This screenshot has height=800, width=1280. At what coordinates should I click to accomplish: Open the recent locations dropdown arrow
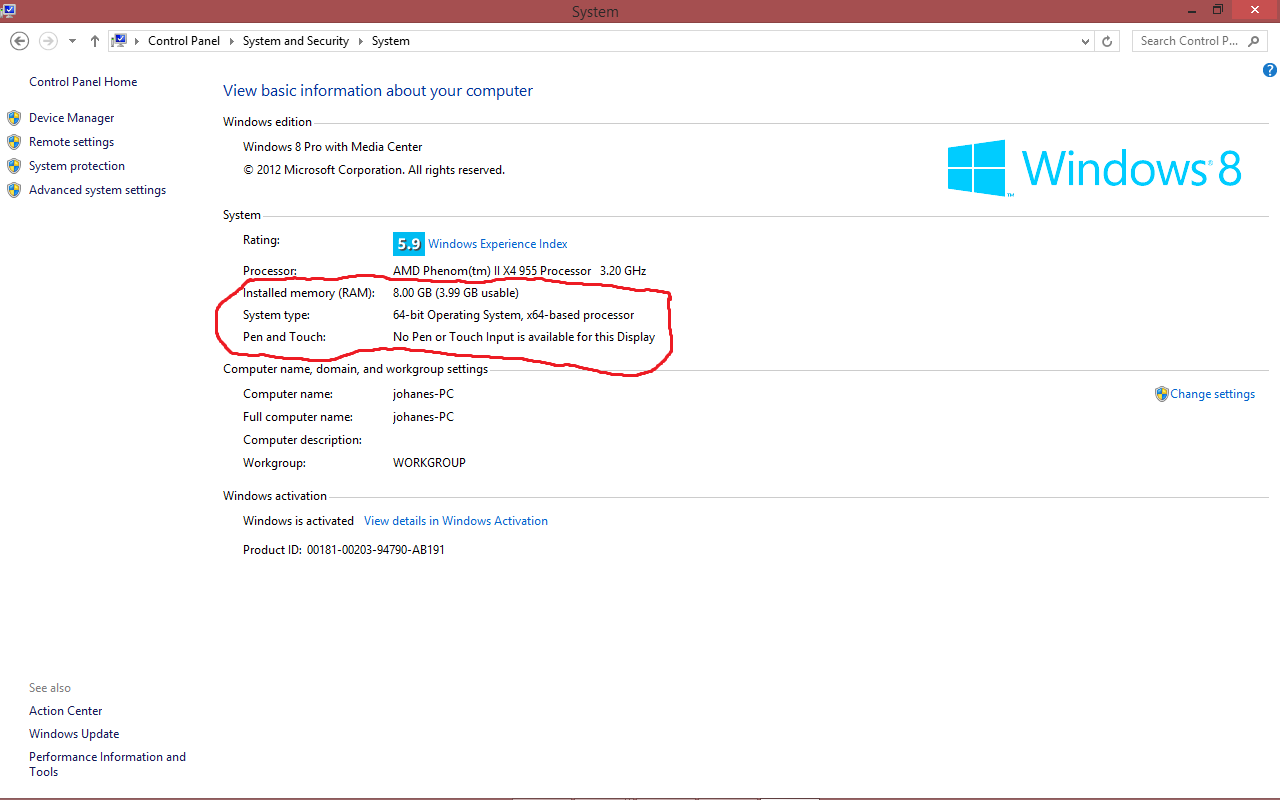click(x=71, y=40)
